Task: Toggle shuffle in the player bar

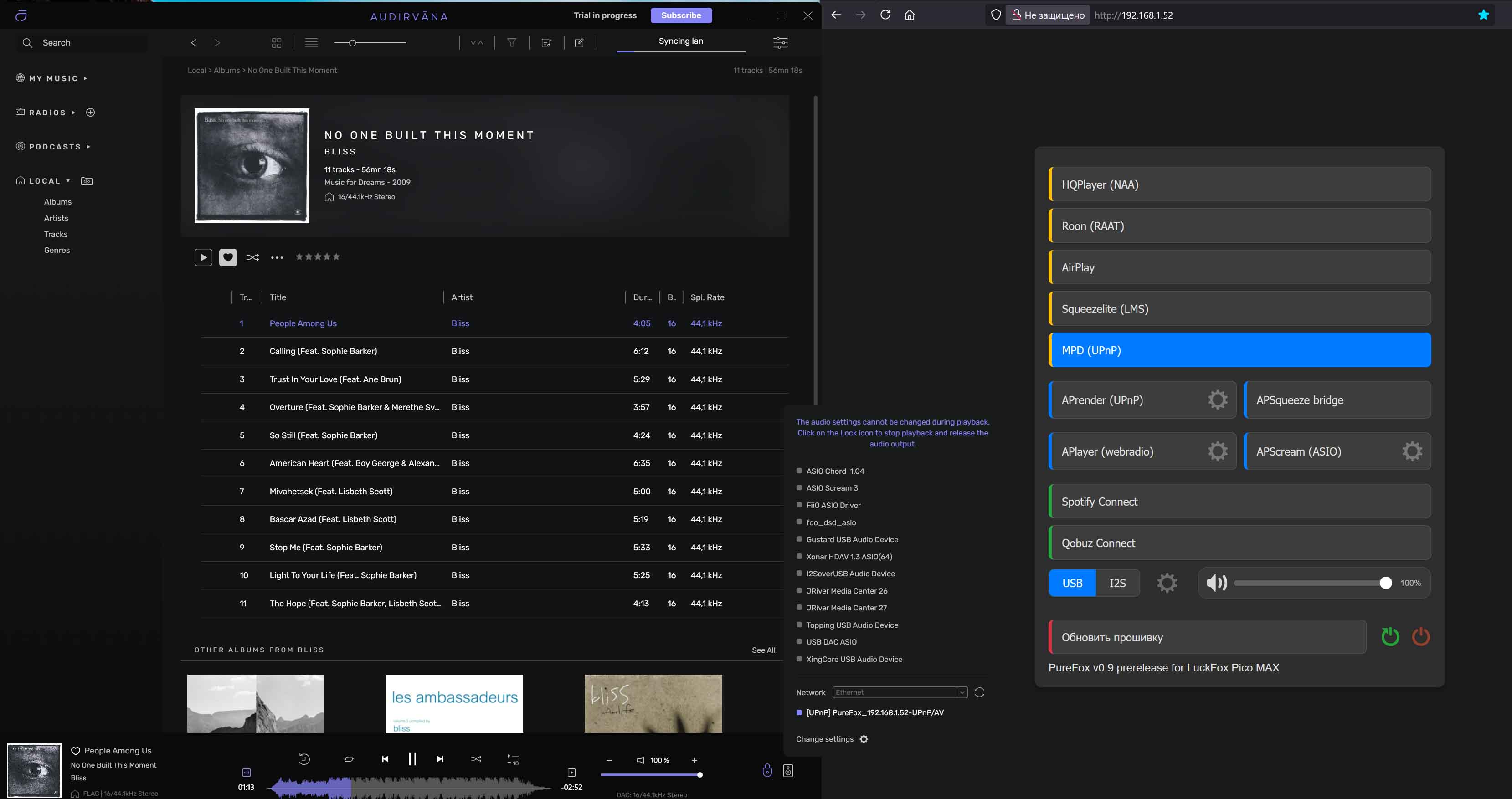Action: (476, 759)
